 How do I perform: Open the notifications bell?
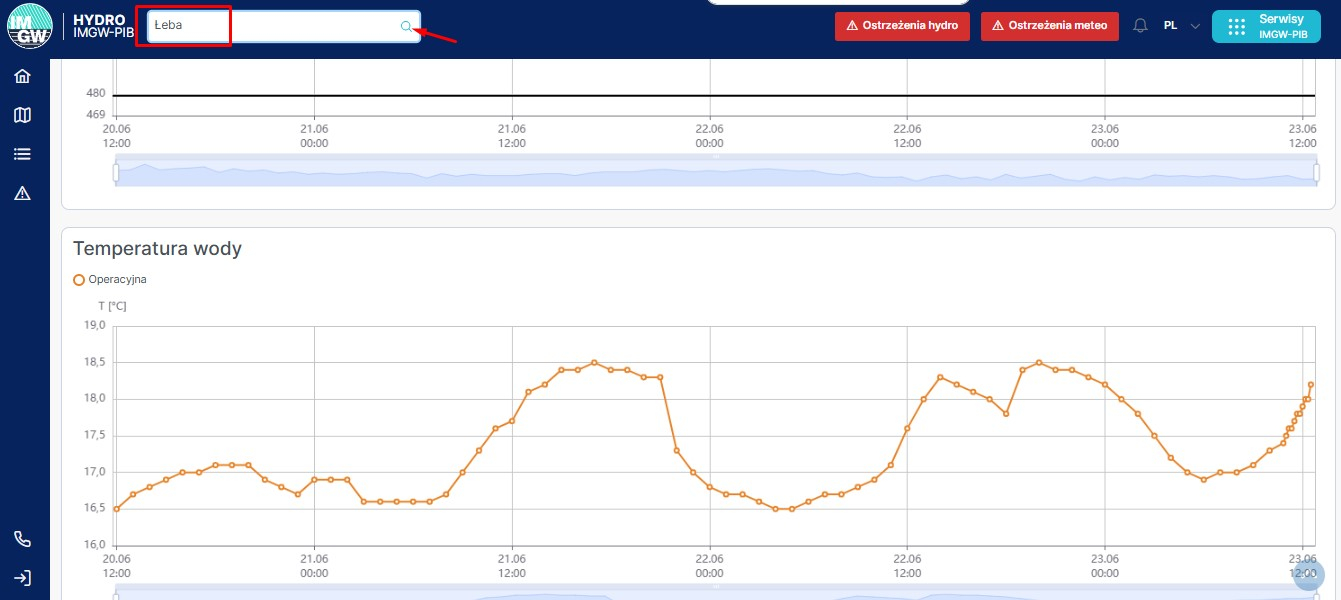click(x=1140, y=26)
